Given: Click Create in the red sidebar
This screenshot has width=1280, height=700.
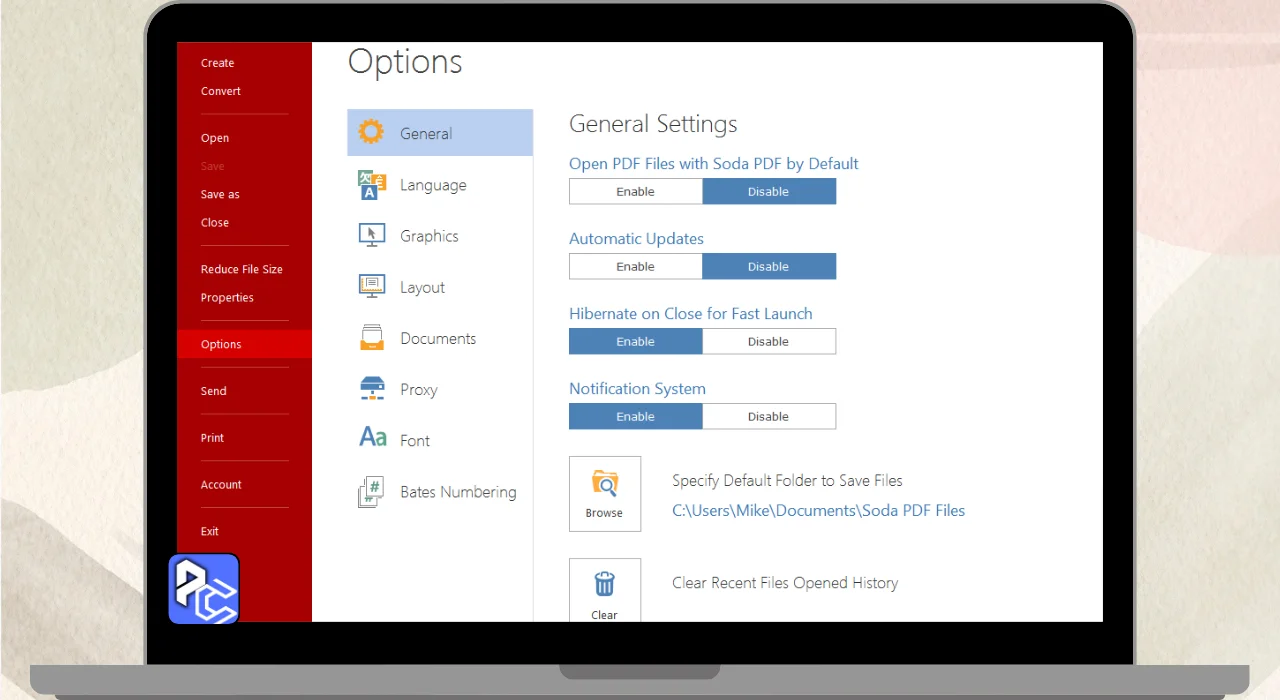Looking at the screenshot, I should [217, 63].
